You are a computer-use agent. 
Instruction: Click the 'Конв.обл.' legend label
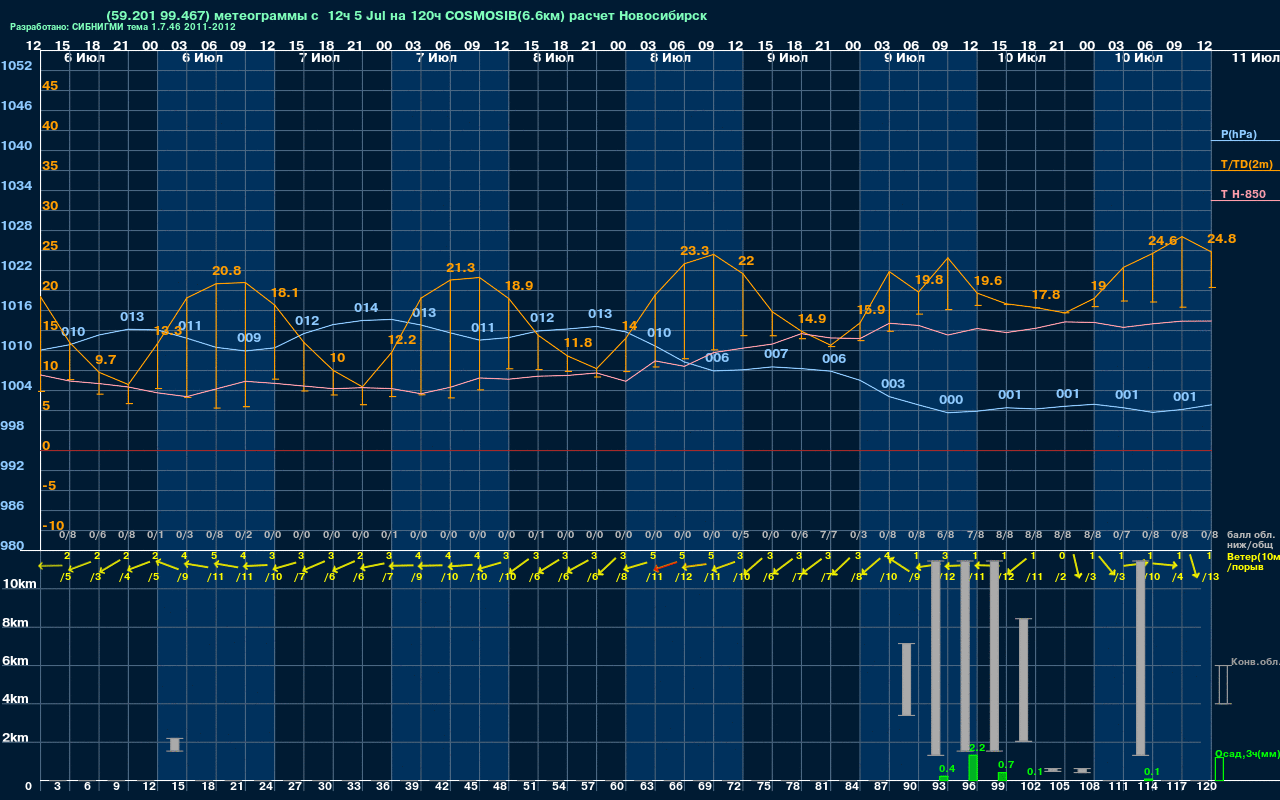(x=1255, y=662)
